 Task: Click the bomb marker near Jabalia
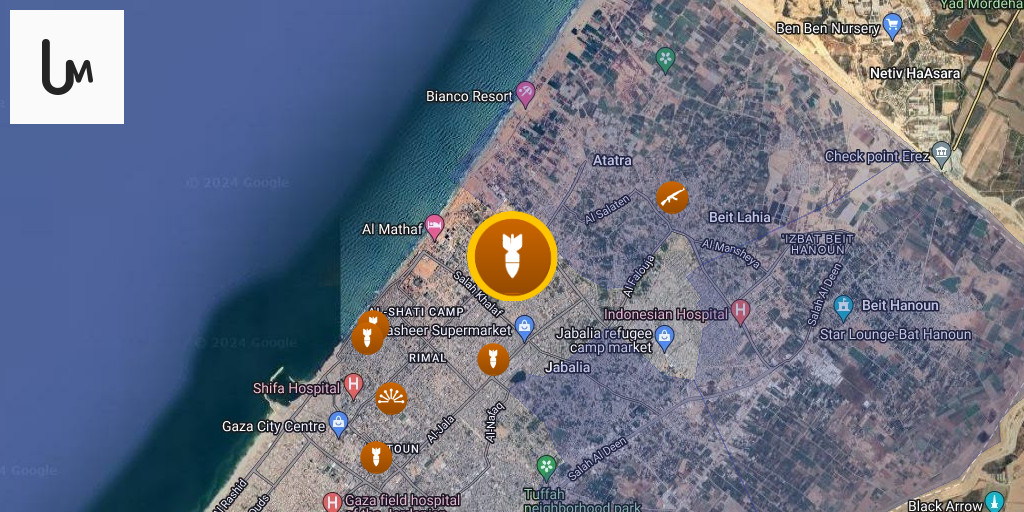coord(493,359)
